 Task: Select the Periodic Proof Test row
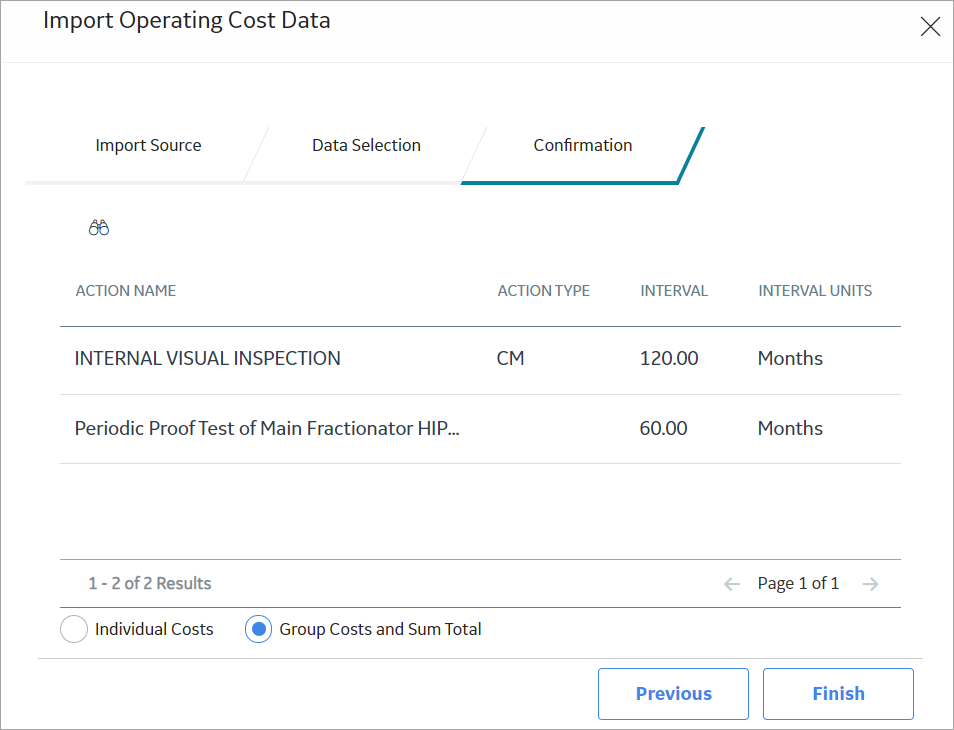480,429
